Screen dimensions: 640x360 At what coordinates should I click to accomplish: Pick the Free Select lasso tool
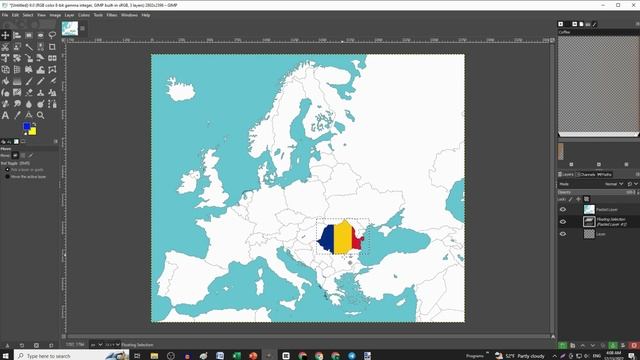coord(52,36)
